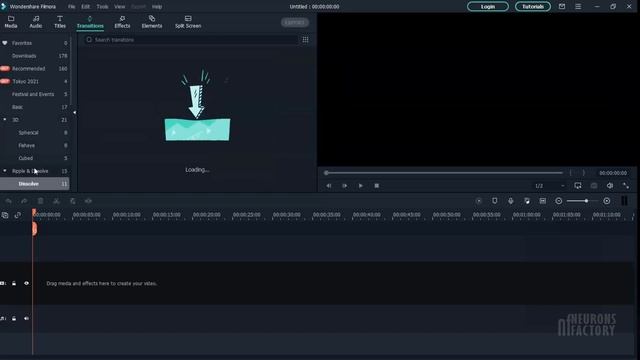Select the Tokyo 2021 category
640x360 pixels.
(x=35, y=81)
